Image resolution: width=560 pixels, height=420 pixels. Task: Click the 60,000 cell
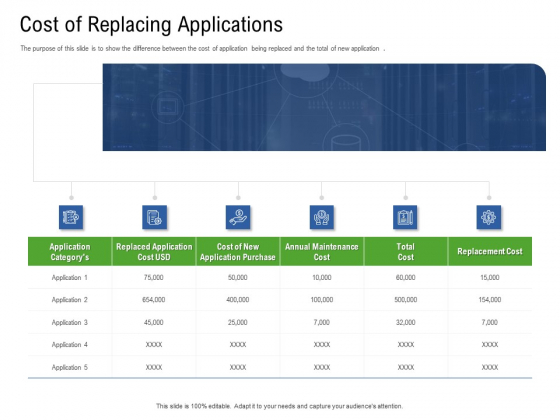tap(406, 278)
